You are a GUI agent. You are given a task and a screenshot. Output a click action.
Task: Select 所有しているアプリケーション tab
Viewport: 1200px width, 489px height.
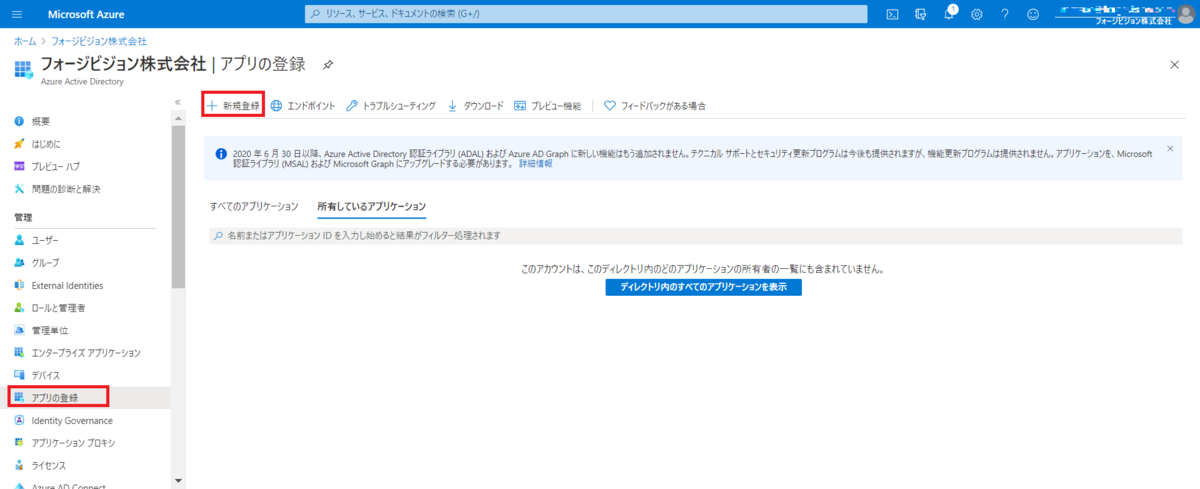[371, 206]
